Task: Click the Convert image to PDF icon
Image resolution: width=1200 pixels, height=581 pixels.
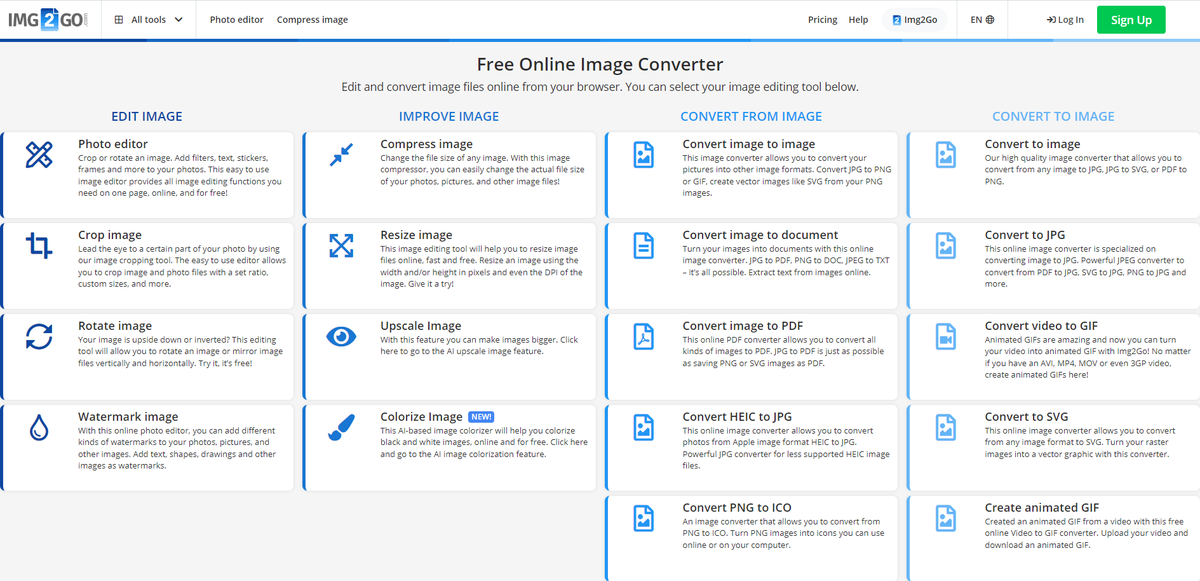Action: tap(643, 337)
